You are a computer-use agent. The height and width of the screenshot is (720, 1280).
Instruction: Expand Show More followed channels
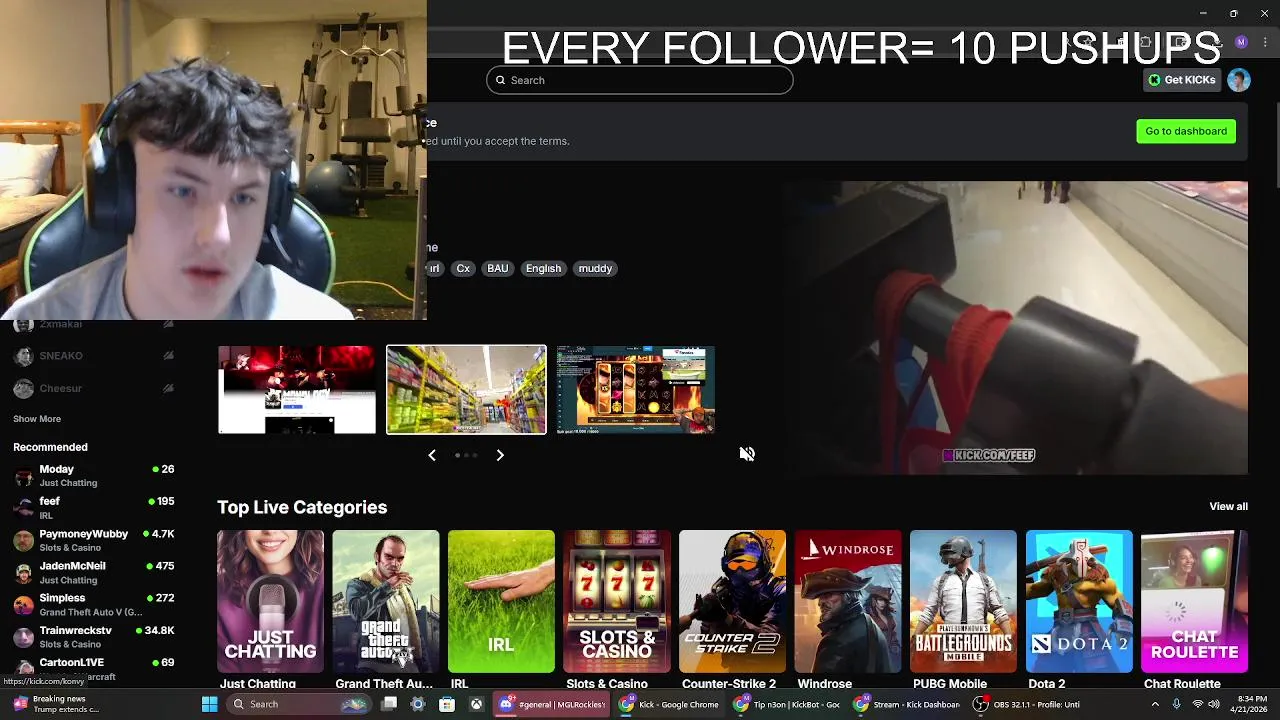tap(37, 419)
